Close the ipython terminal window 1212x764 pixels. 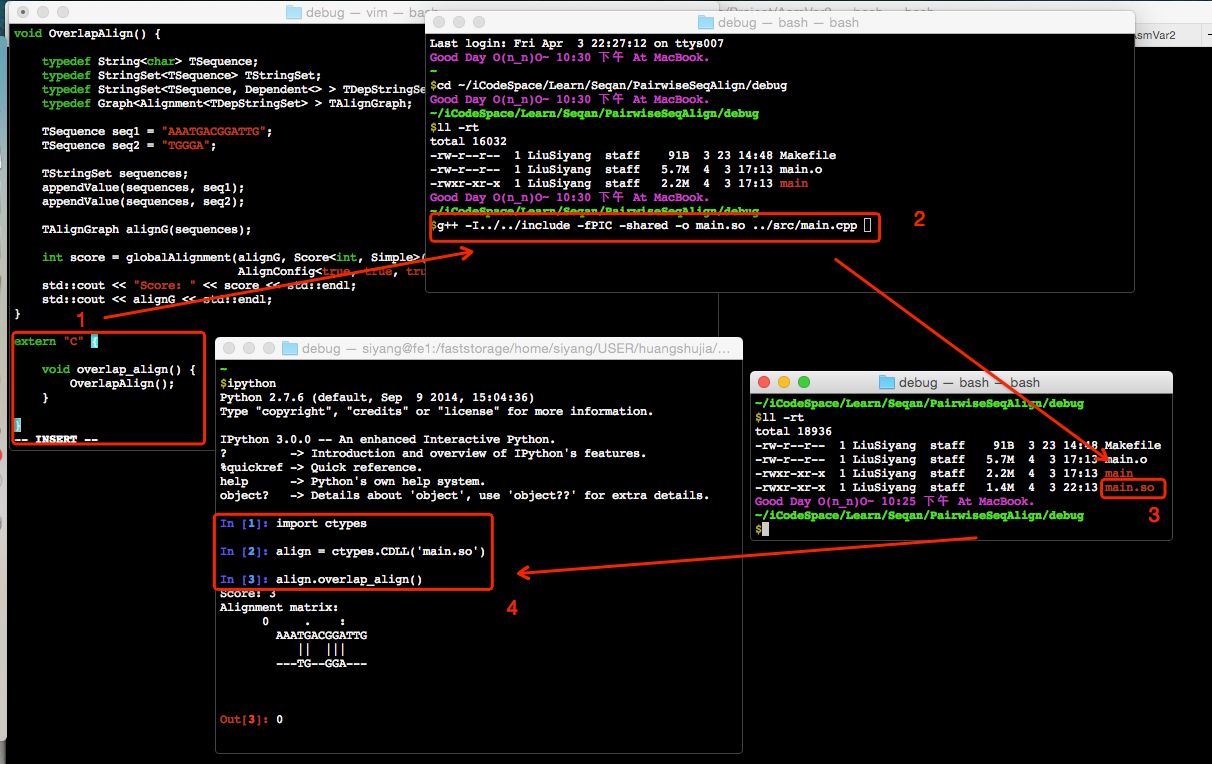tap(230, 348)
